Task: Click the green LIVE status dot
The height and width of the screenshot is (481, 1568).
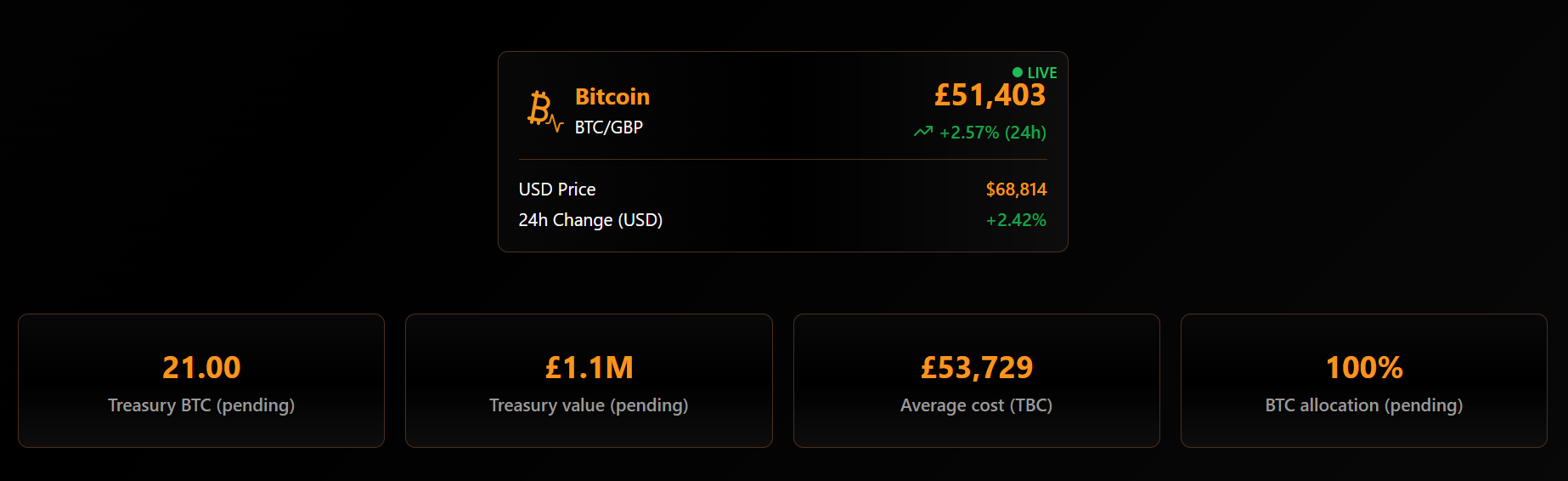Action: tap(1018, 72)
